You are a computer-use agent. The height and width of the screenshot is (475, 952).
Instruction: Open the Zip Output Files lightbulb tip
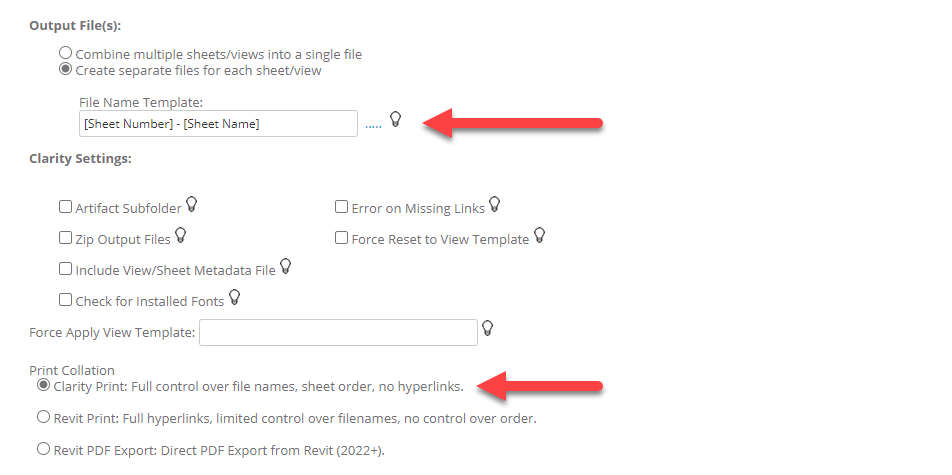(x=181, y=237)
